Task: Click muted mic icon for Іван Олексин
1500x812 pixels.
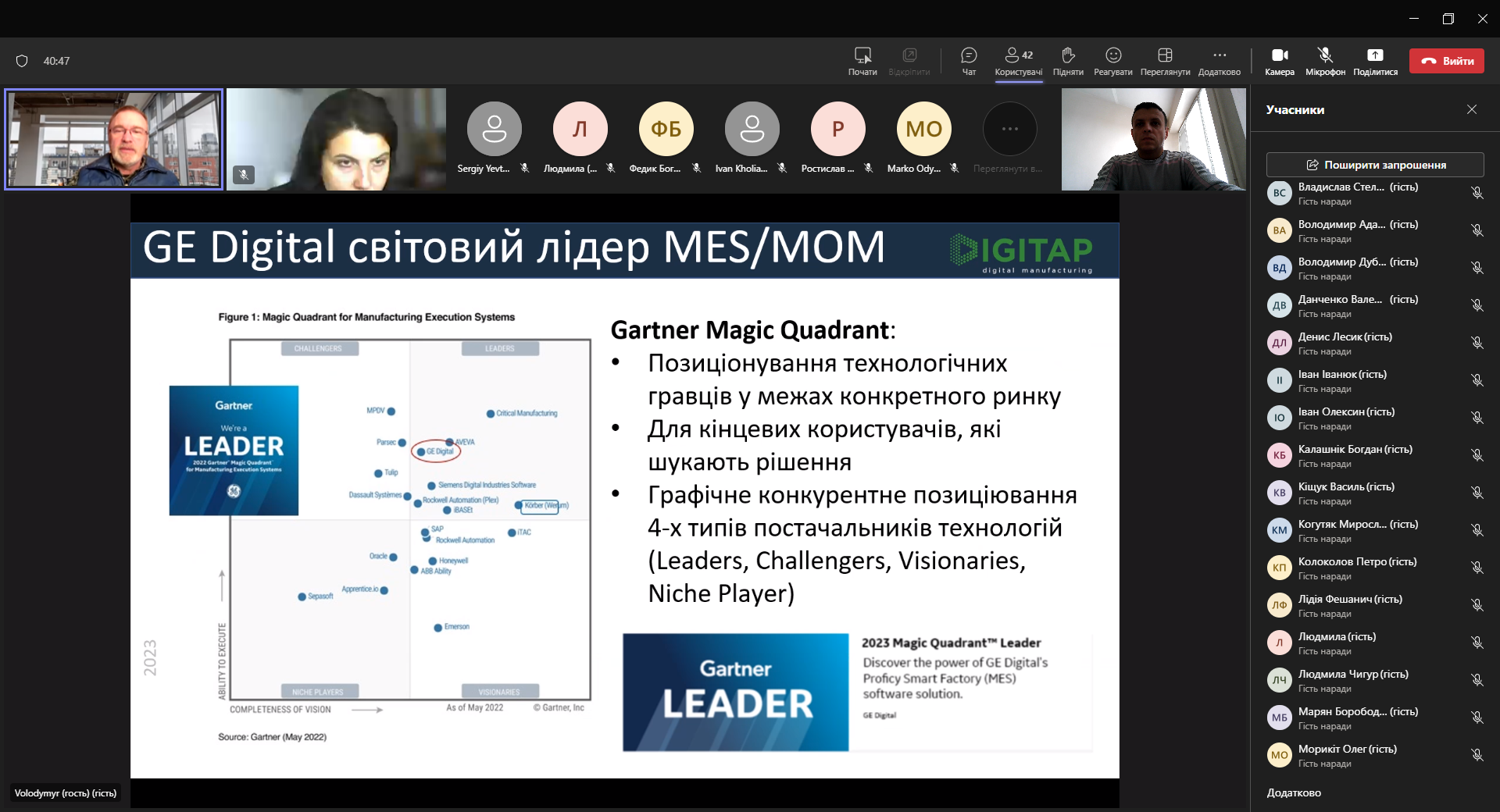Action: 1477,418
